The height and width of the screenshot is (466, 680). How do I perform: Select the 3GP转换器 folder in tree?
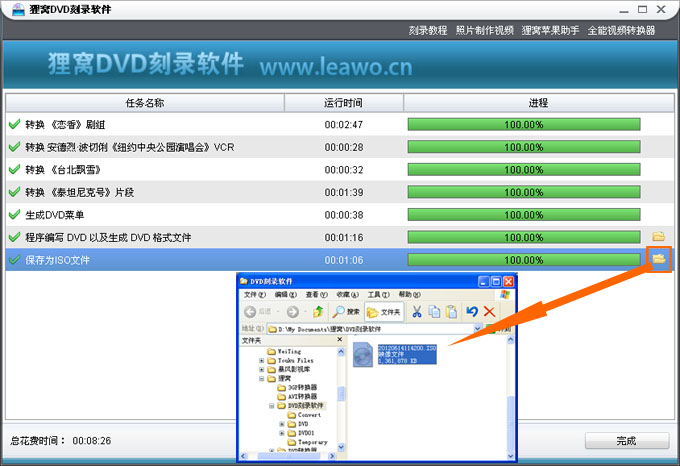tap(298, 388)
